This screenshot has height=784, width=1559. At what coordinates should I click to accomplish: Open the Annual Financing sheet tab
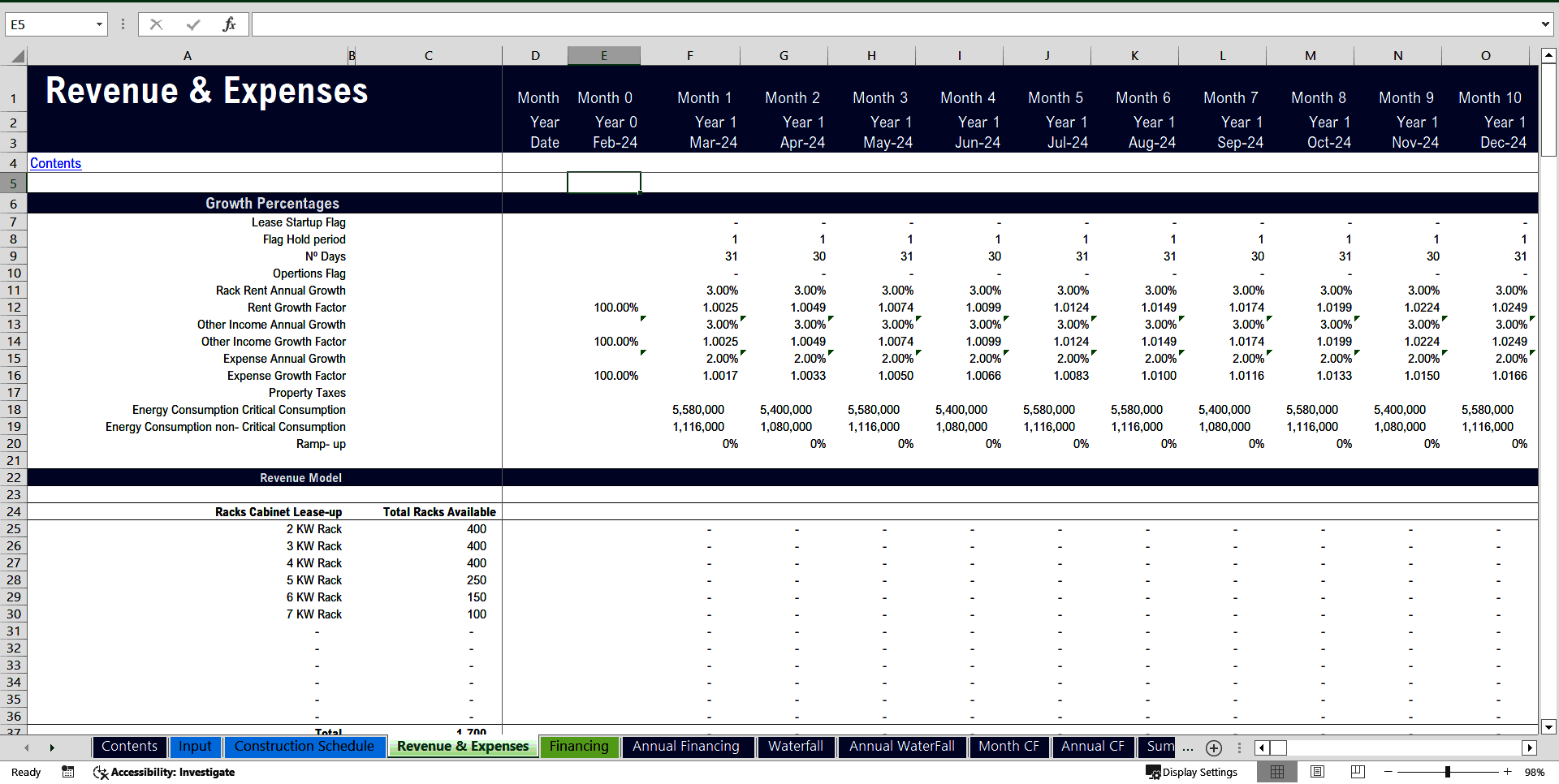(686, 747)
